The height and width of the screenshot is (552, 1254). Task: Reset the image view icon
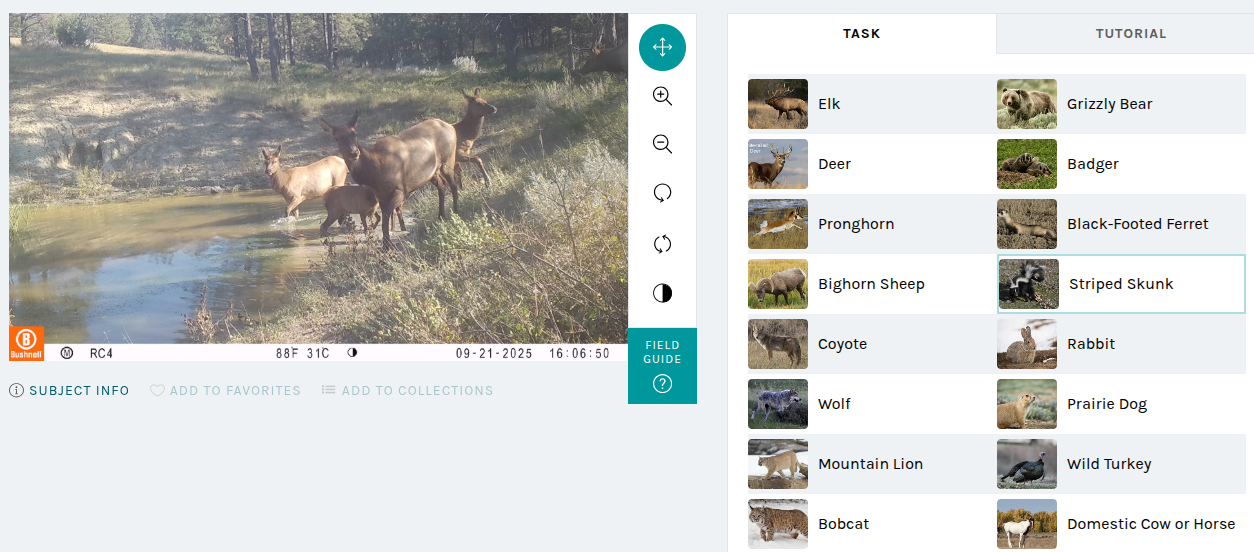(662, 244)
